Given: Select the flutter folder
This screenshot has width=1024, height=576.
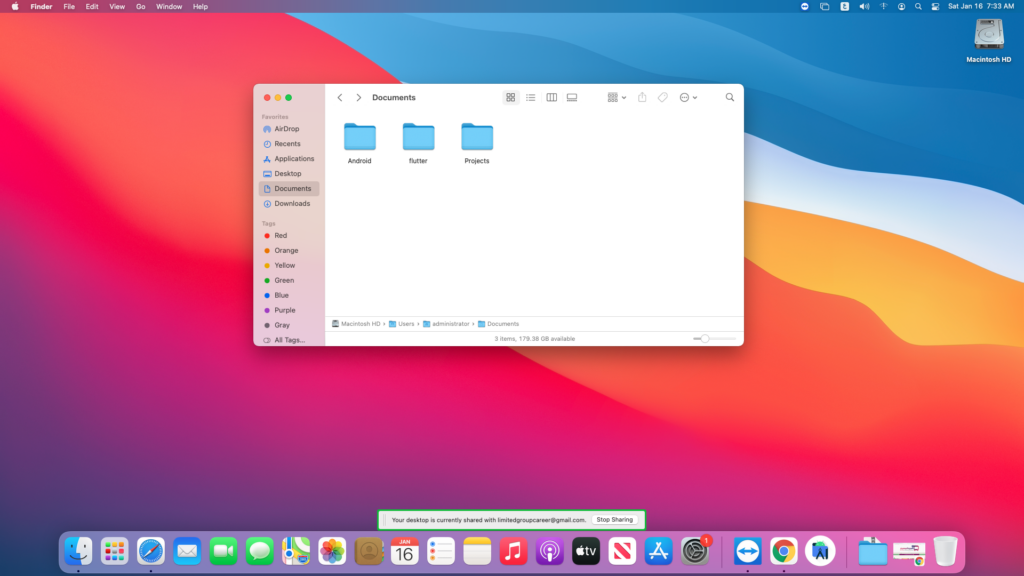Looking at the screenshot, I should pyautogui.click(x=419, y=143).
